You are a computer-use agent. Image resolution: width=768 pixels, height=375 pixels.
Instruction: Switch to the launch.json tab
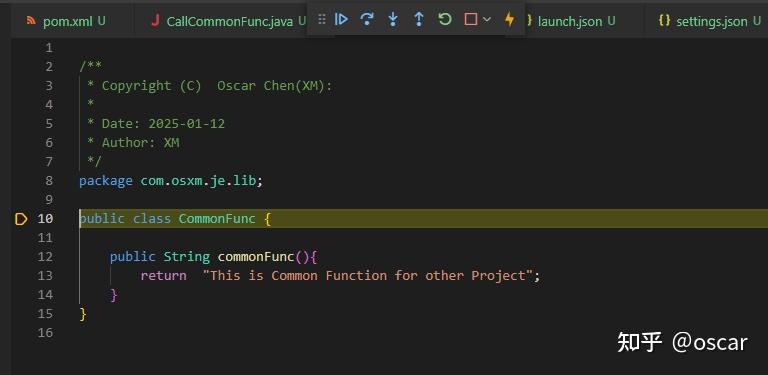pyautogui.click(x=571, y=21)
